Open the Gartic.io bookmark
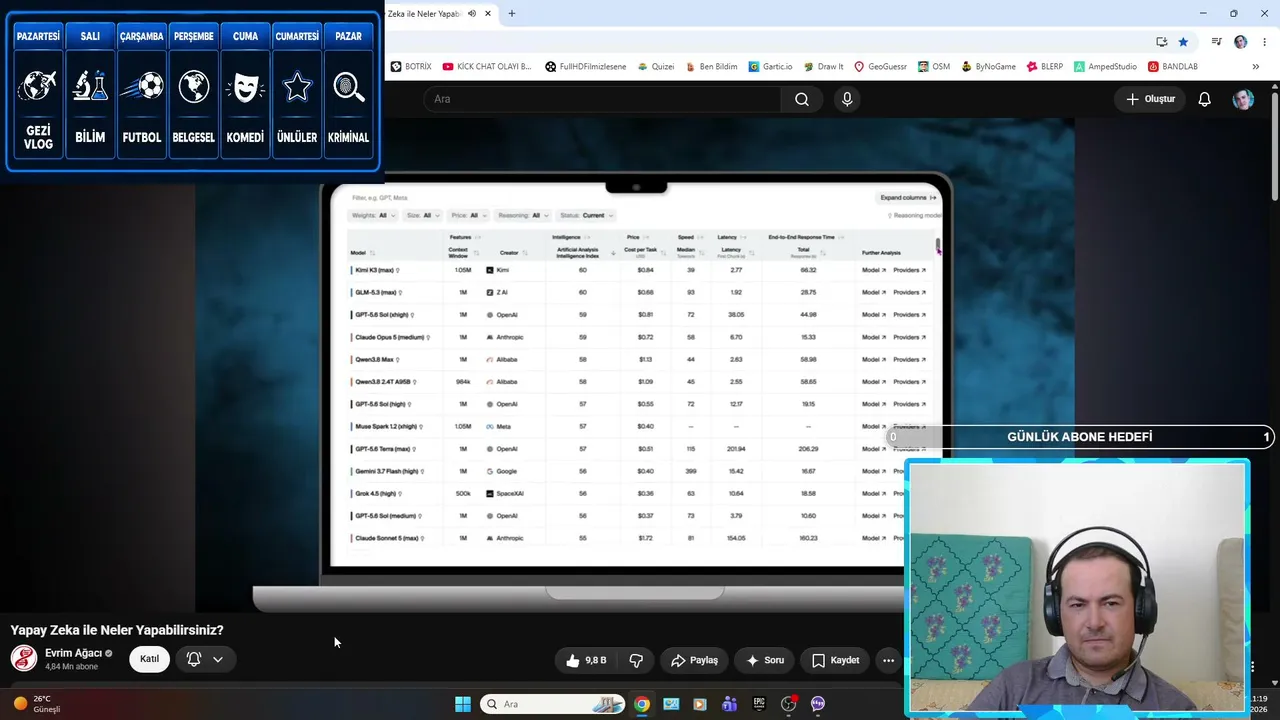 tap(770, 67)
